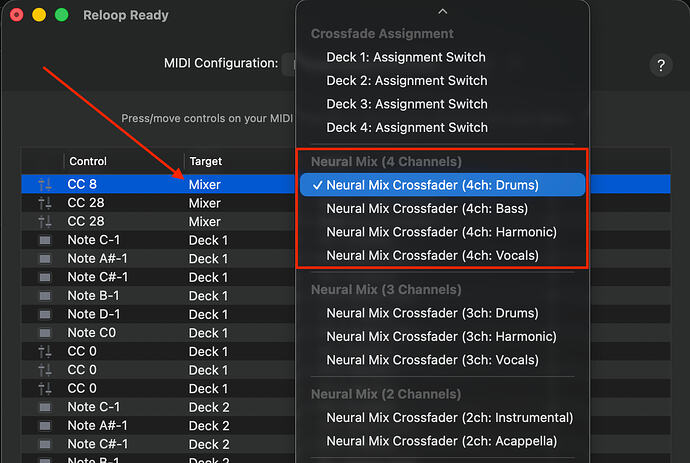Pick Neural Mix Crossfader (3ch: Harmonic)

441,337
